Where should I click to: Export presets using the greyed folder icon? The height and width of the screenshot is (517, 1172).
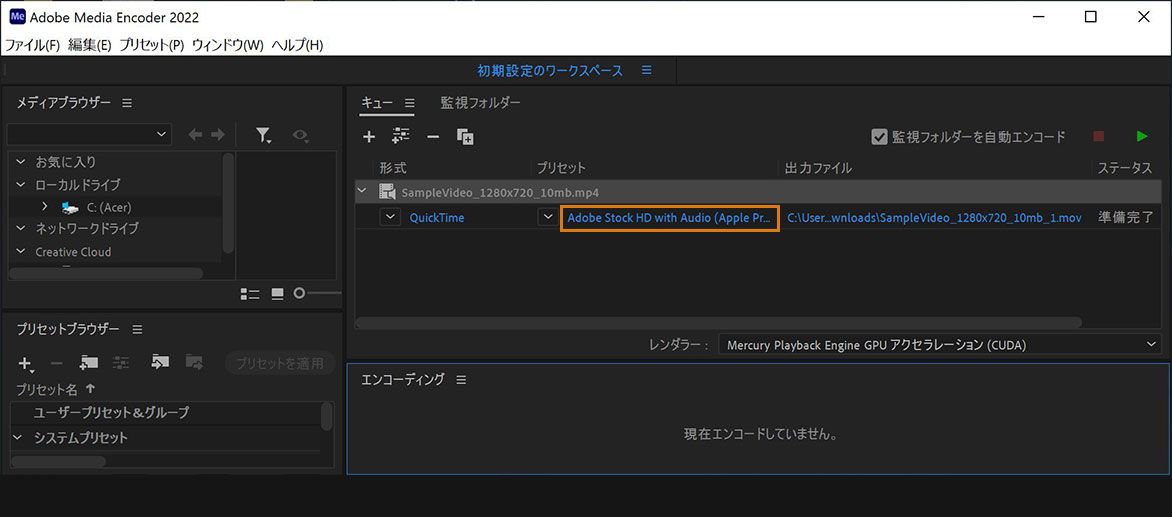[x=194, y=362]
